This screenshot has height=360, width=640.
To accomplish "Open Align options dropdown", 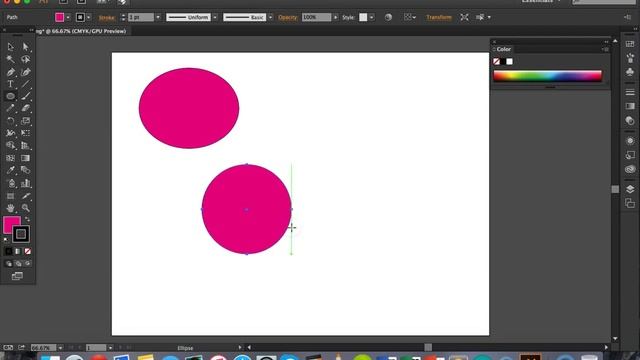I will pyautogui.click(x=410, y=17).
